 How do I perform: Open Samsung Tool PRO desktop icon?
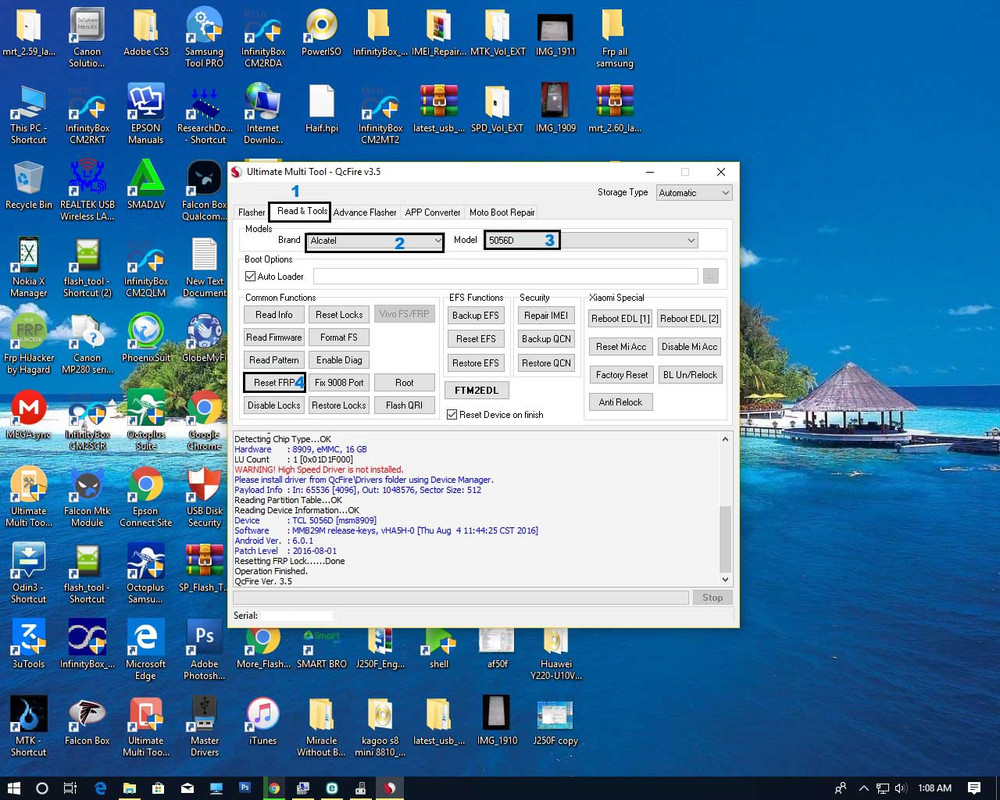tap(204, 37)
